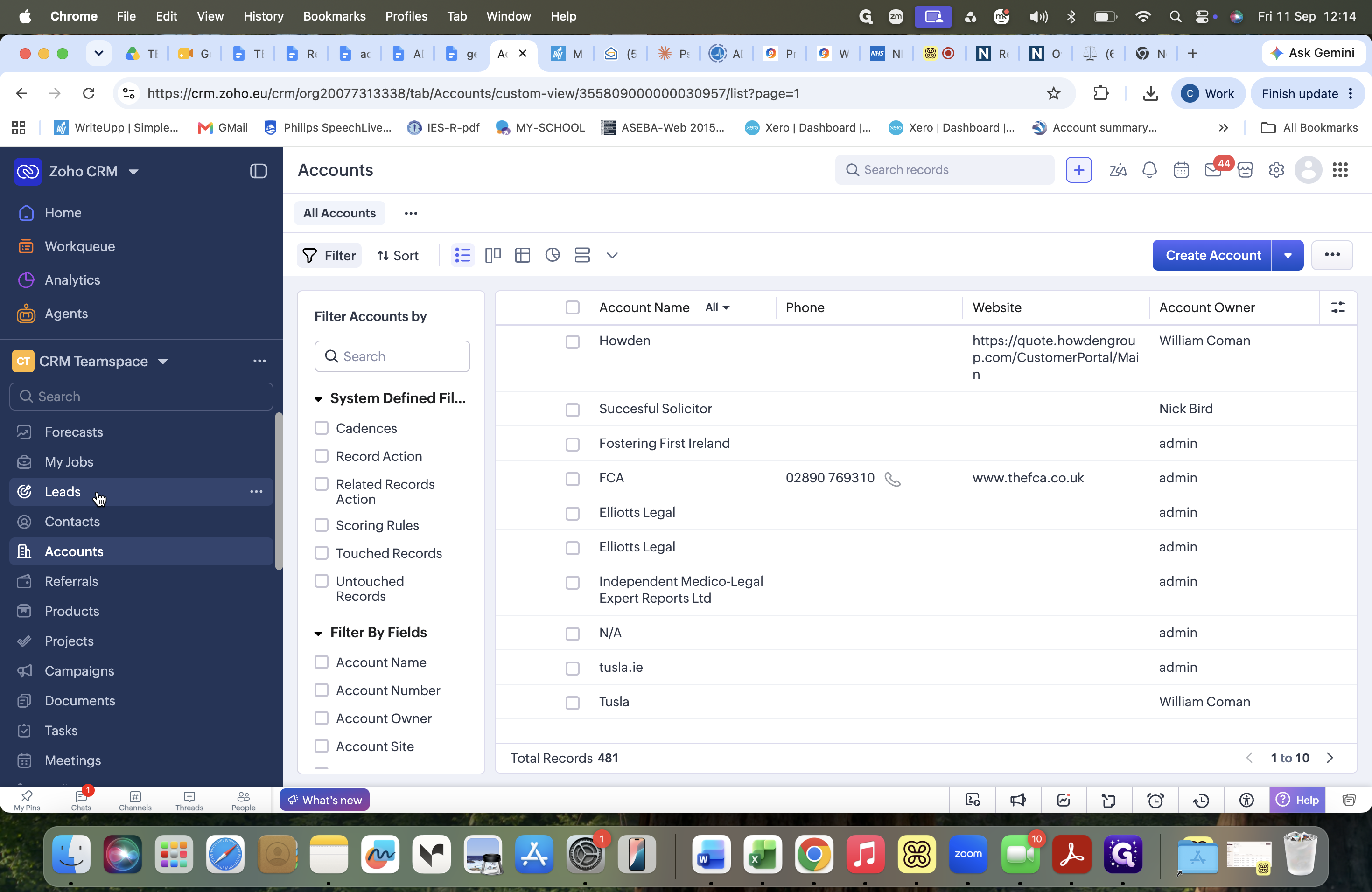1372x892 pixels.
Task: Open the accessibility icon in bottom bar
Action: [x=1246, y=800]
